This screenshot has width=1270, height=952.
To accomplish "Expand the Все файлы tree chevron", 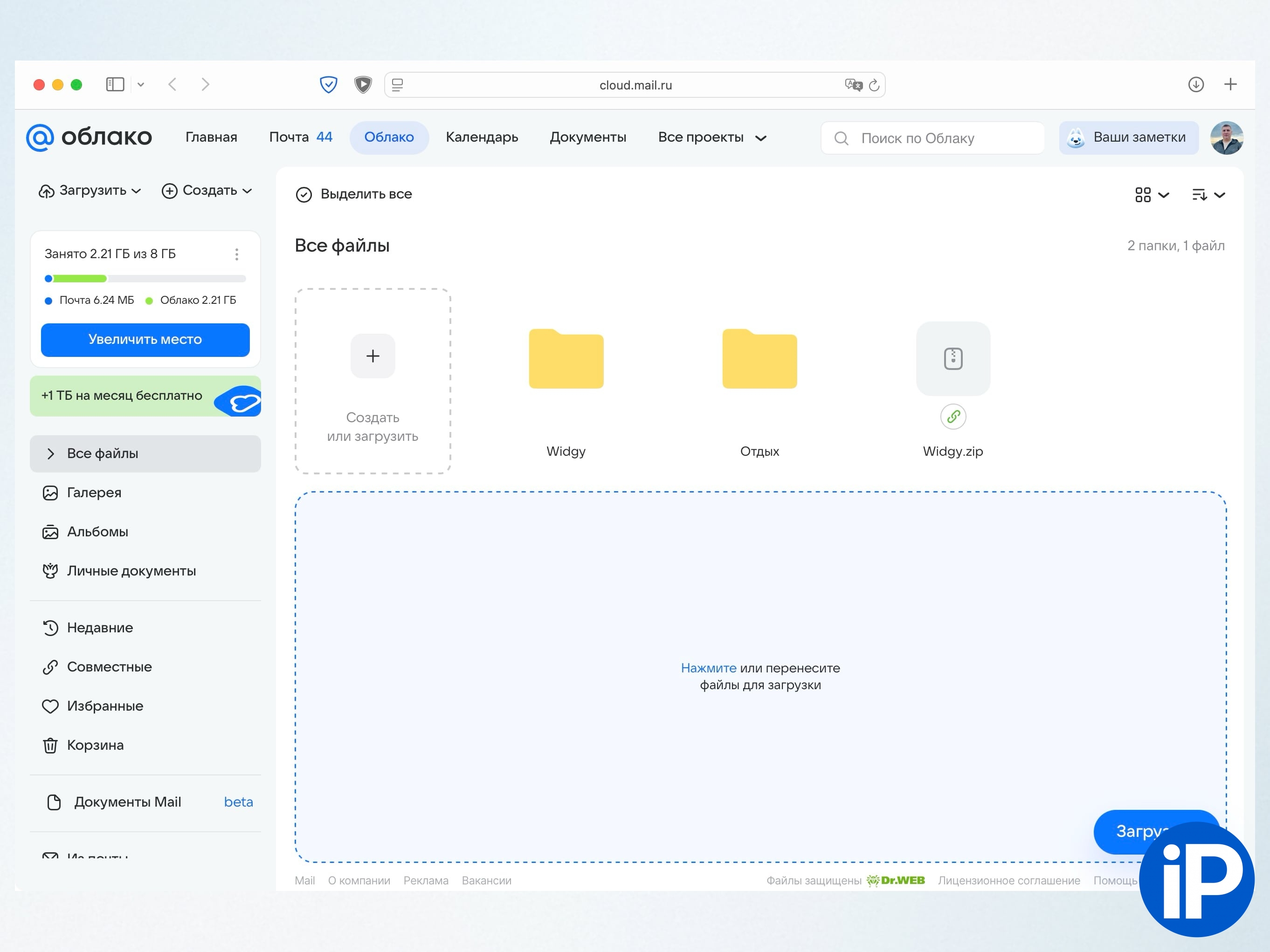I will click(x=50, y=454).
